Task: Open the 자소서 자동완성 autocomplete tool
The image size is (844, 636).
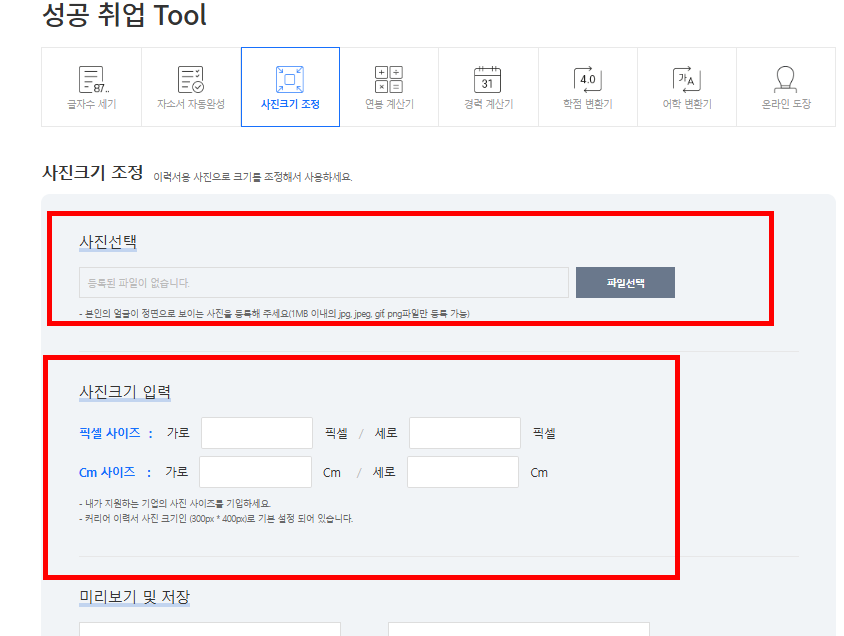Action: (189, 87)
